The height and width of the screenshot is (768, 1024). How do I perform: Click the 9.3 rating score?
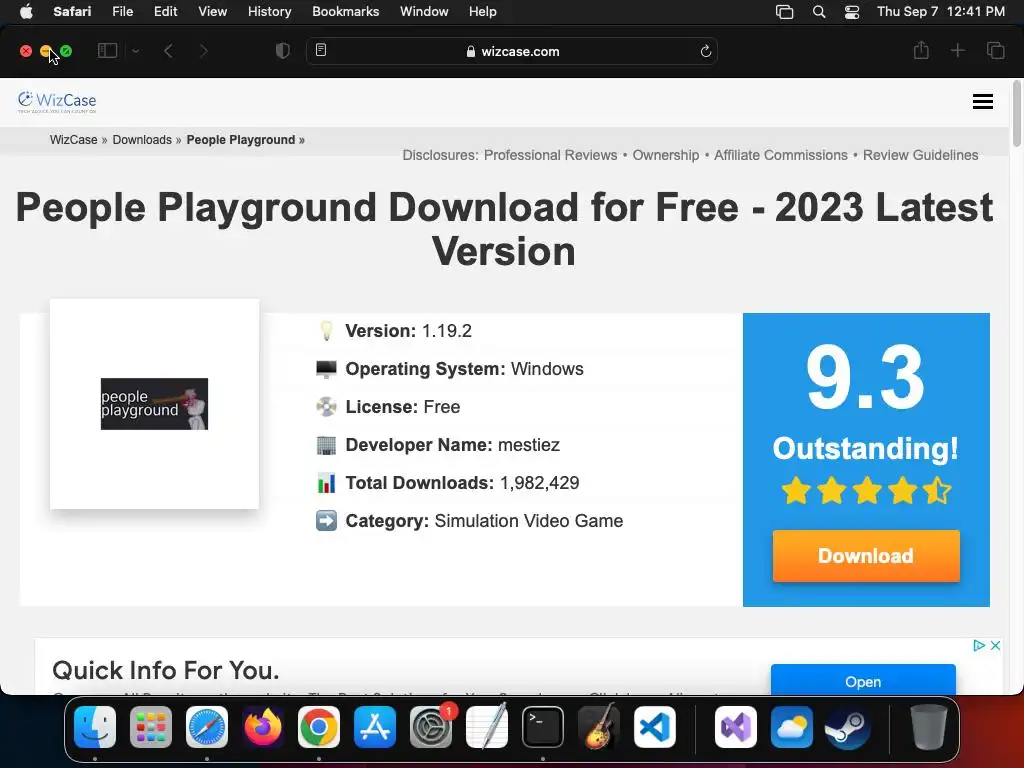pyautogui.click(x=865, y=377)
